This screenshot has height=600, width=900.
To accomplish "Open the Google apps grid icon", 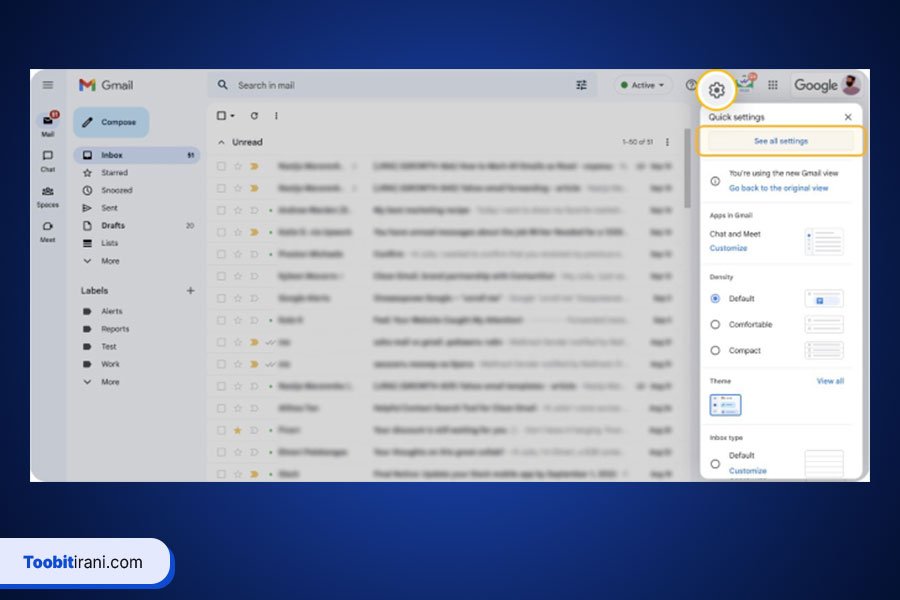I will click(772, 86).
